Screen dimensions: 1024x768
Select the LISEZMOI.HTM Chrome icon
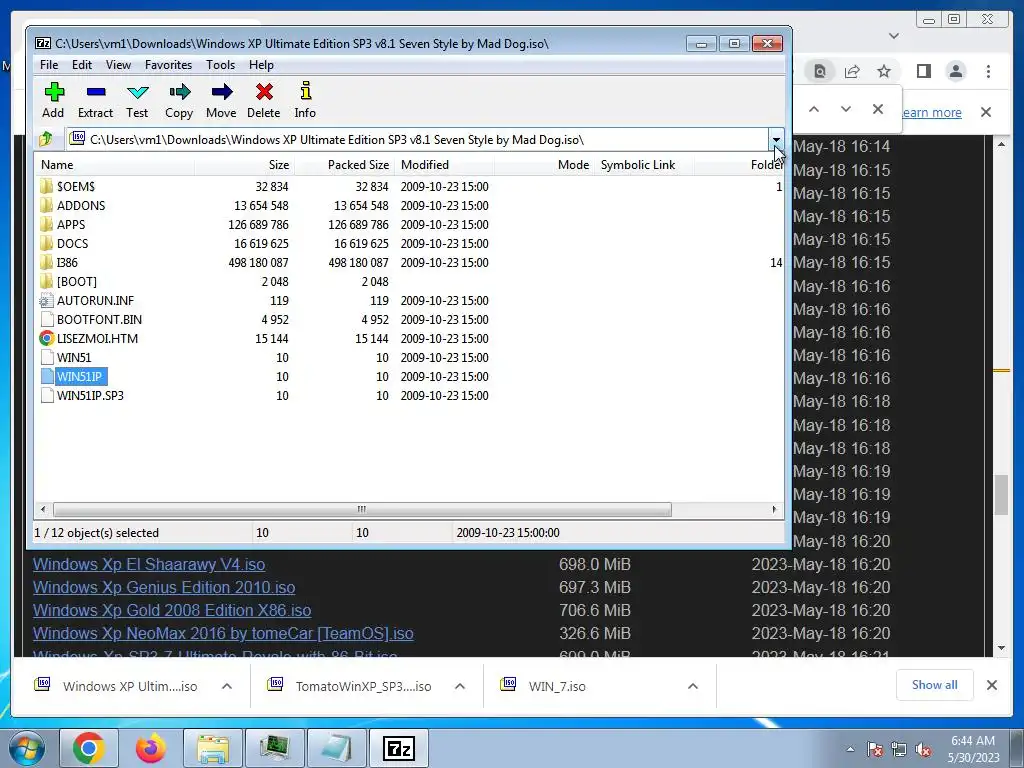(46, 338)
